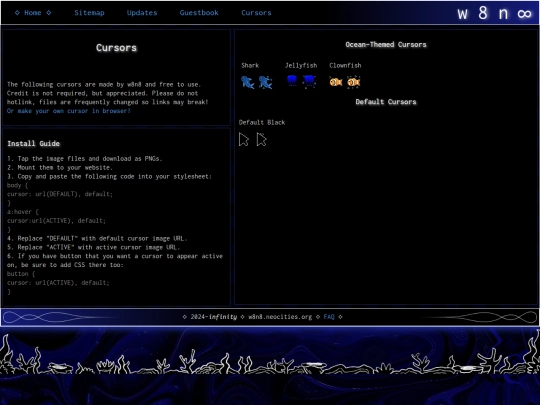Screen dimensions: 540x405
Task: Download the default Shark cursor image
Action: (x=248, y=82)
